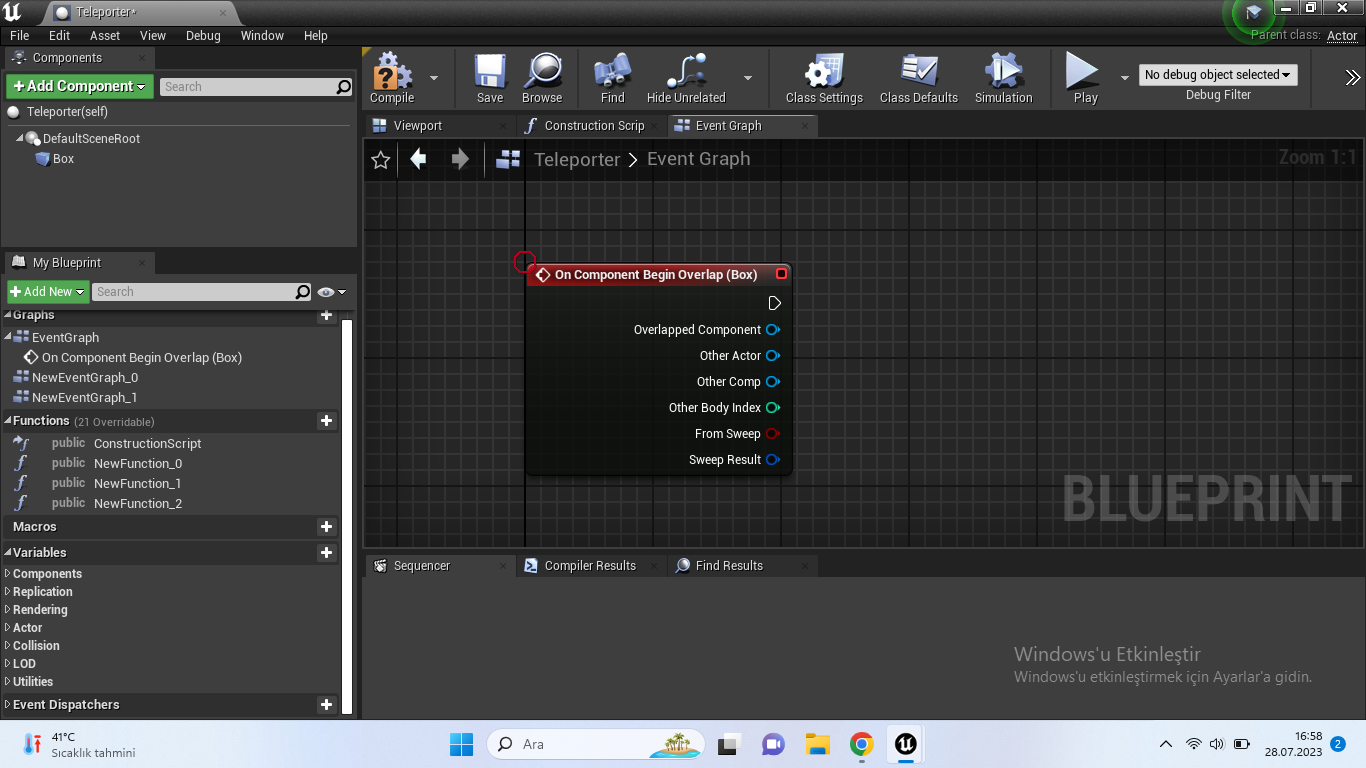The width and height of the screenshot is (1366, 768).
Task: Click the Other Comp output pin
Action: coord(773,382)
